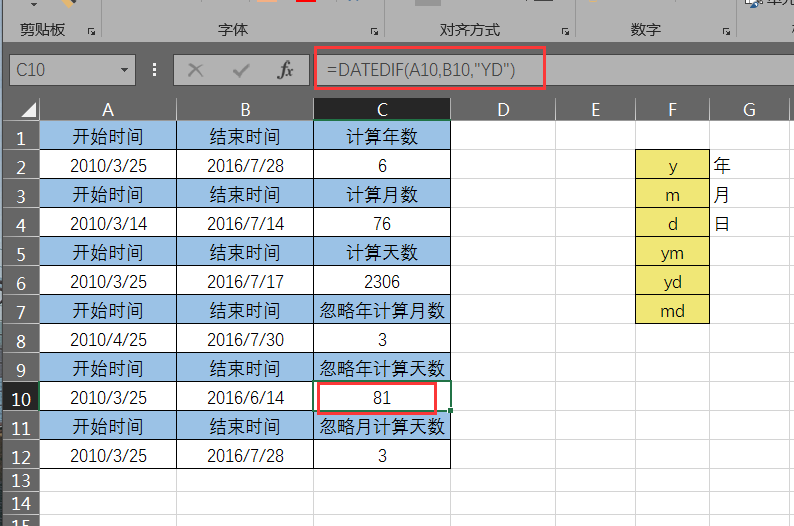Select row 4 header

(21, 225)
